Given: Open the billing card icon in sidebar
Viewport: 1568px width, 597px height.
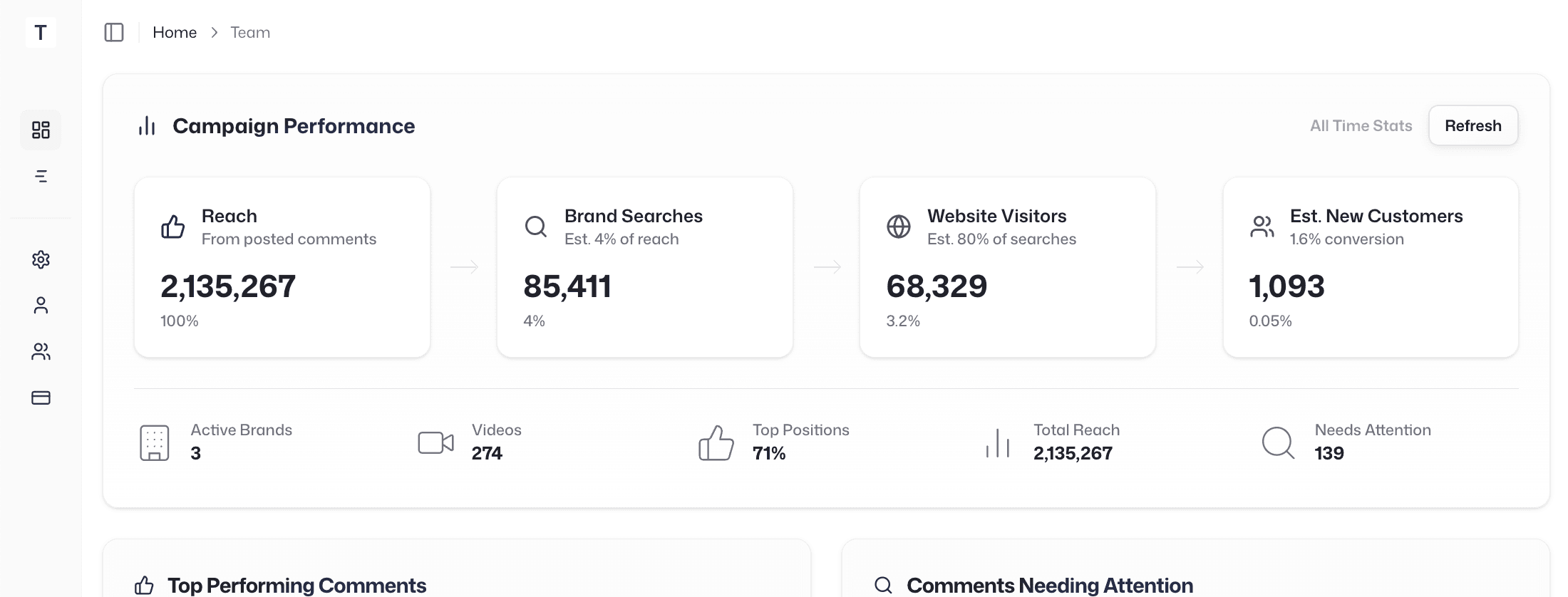Looking at the screenshot, I should click(41, 398).
